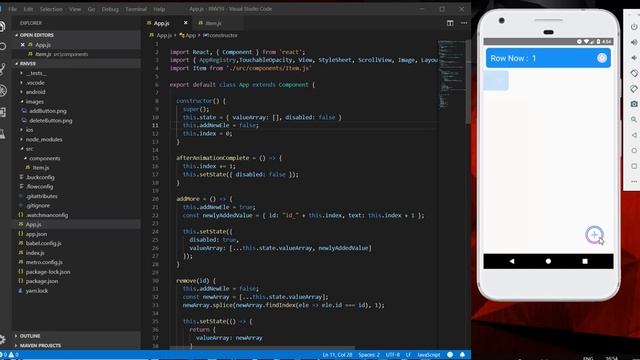Take emulator screenshot with camera icon
Viewport: 640px width, 360px height.
634,104
